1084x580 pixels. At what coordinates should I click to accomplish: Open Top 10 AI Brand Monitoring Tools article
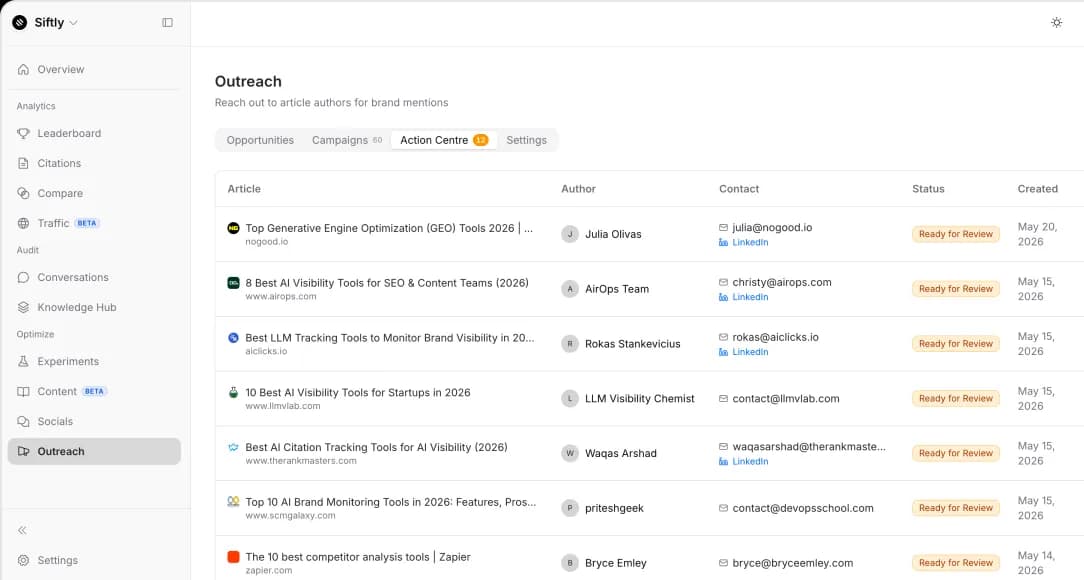click(391, 502)
